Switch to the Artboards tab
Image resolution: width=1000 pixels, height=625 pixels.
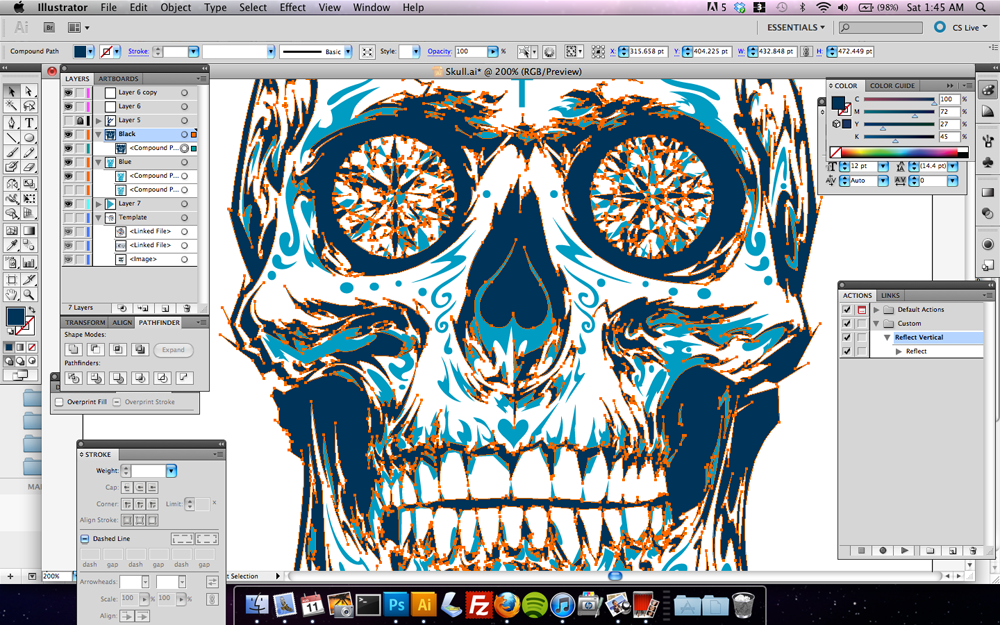(118, 78)
